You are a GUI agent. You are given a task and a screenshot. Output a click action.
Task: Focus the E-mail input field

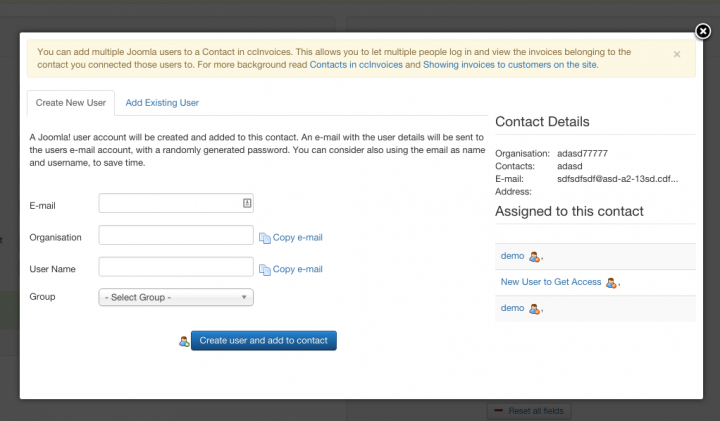pos(176,203)
